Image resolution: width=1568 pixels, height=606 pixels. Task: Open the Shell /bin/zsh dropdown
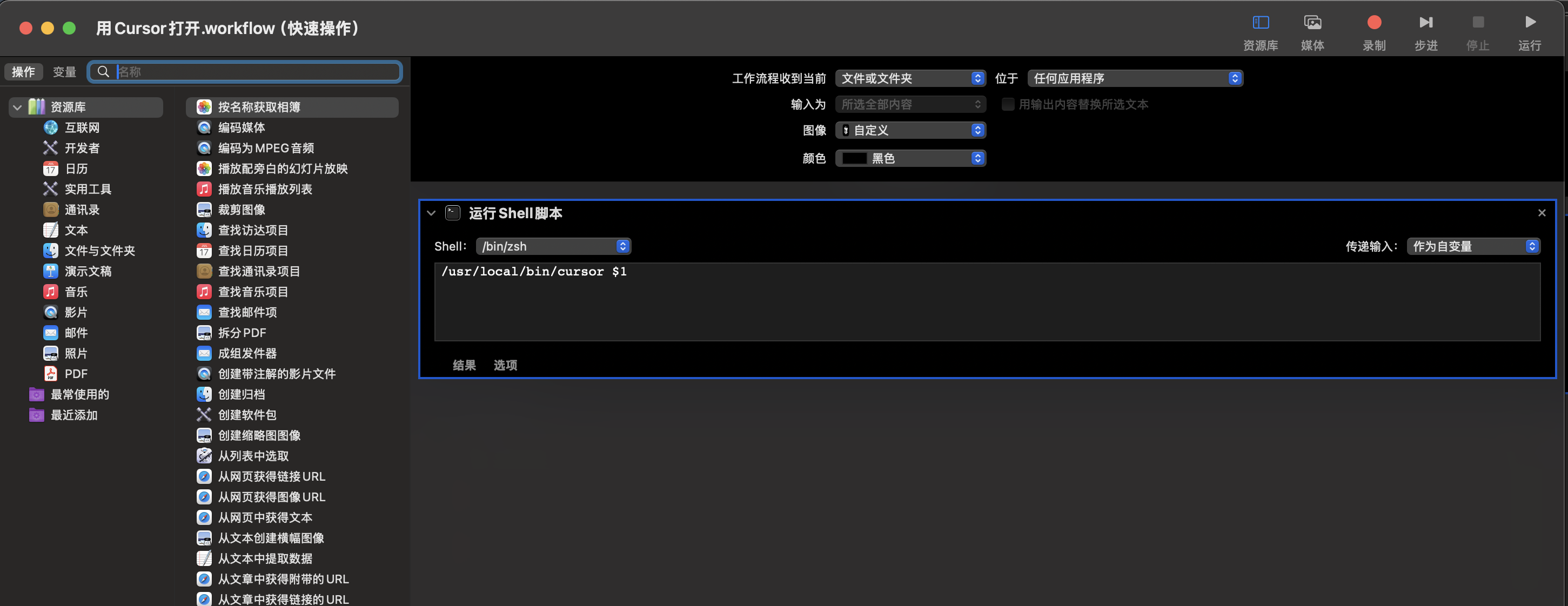[553, 246]
